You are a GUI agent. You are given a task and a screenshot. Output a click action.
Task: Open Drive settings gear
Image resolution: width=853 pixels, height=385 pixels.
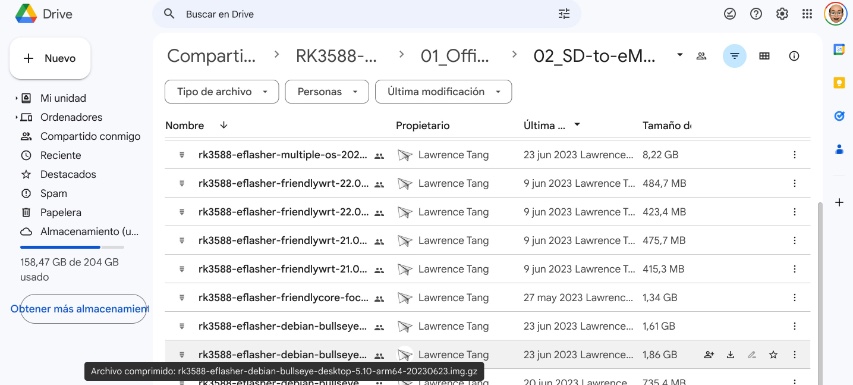coord(782,14)
